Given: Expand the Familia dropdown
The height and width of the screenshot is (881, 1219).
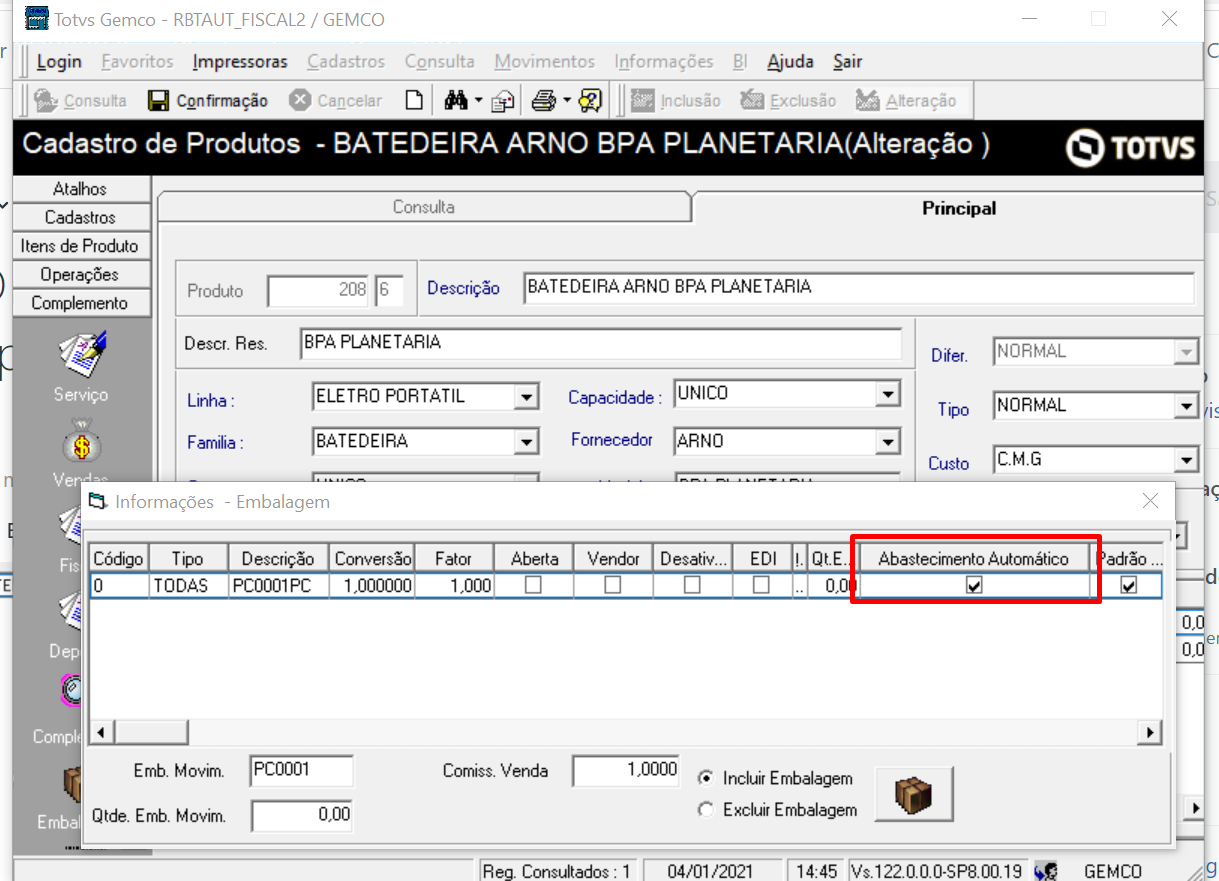Looking at the screenshot, I should [527, 442].
